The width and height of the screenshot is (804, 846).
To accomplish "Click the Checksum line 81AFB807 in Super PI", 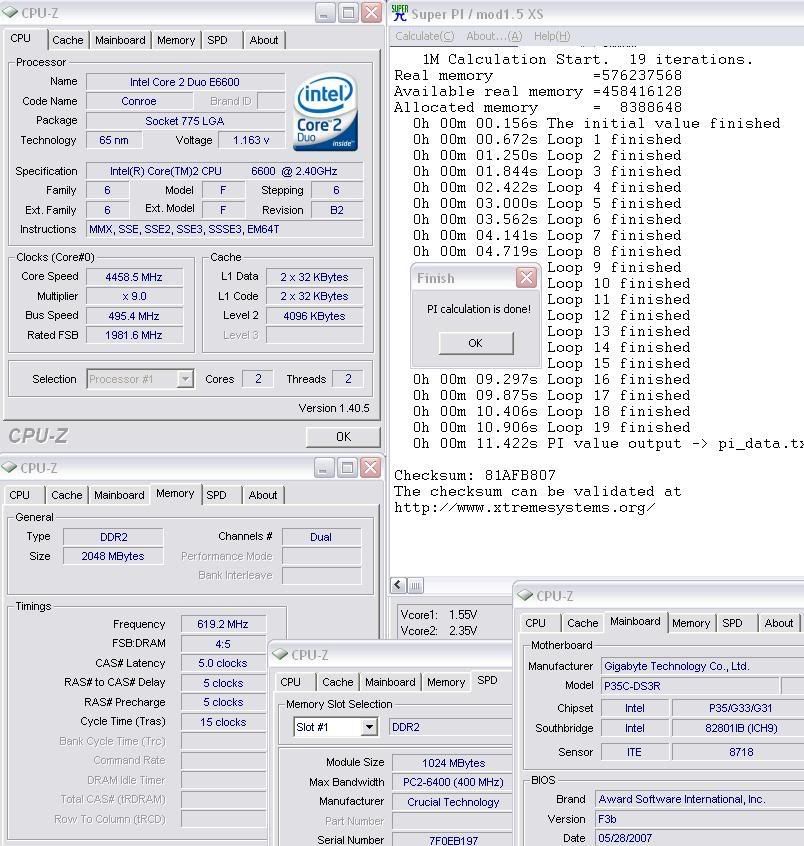I will click(x=475, y=475).
